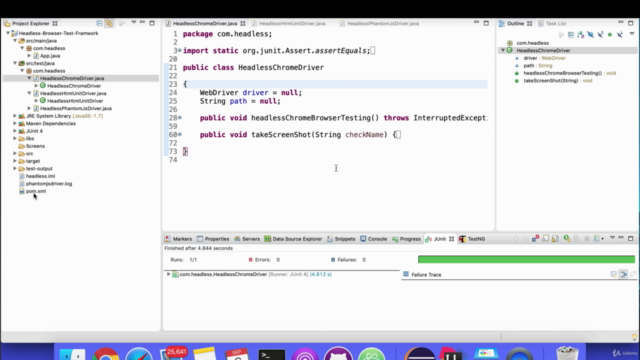Expand App.java in Project Explorer
Screen dimensions: 640x360
coord(29,56)
